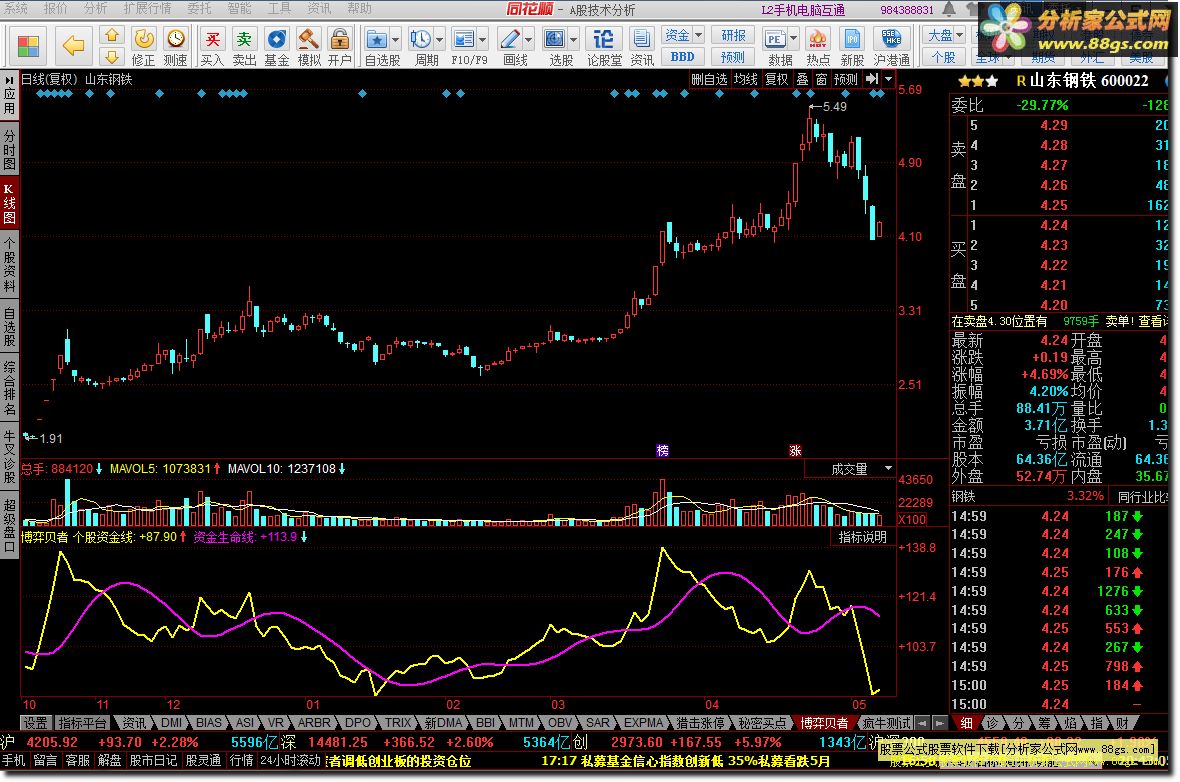Expand the 画线 drawing dropdown arrow
The height and width of the screenshot is (782, 1180).
pos(528,39)
